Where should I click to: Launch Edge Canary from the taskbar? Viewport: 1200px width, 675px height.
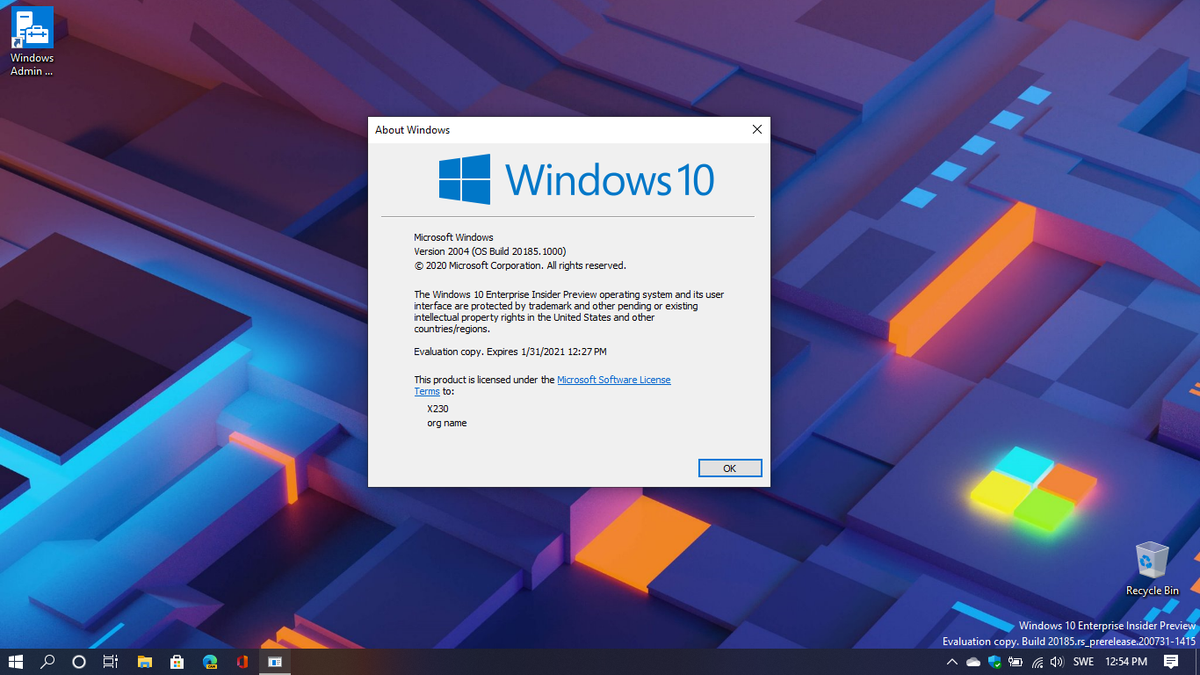pyautogui.click(x=210, y=662)
